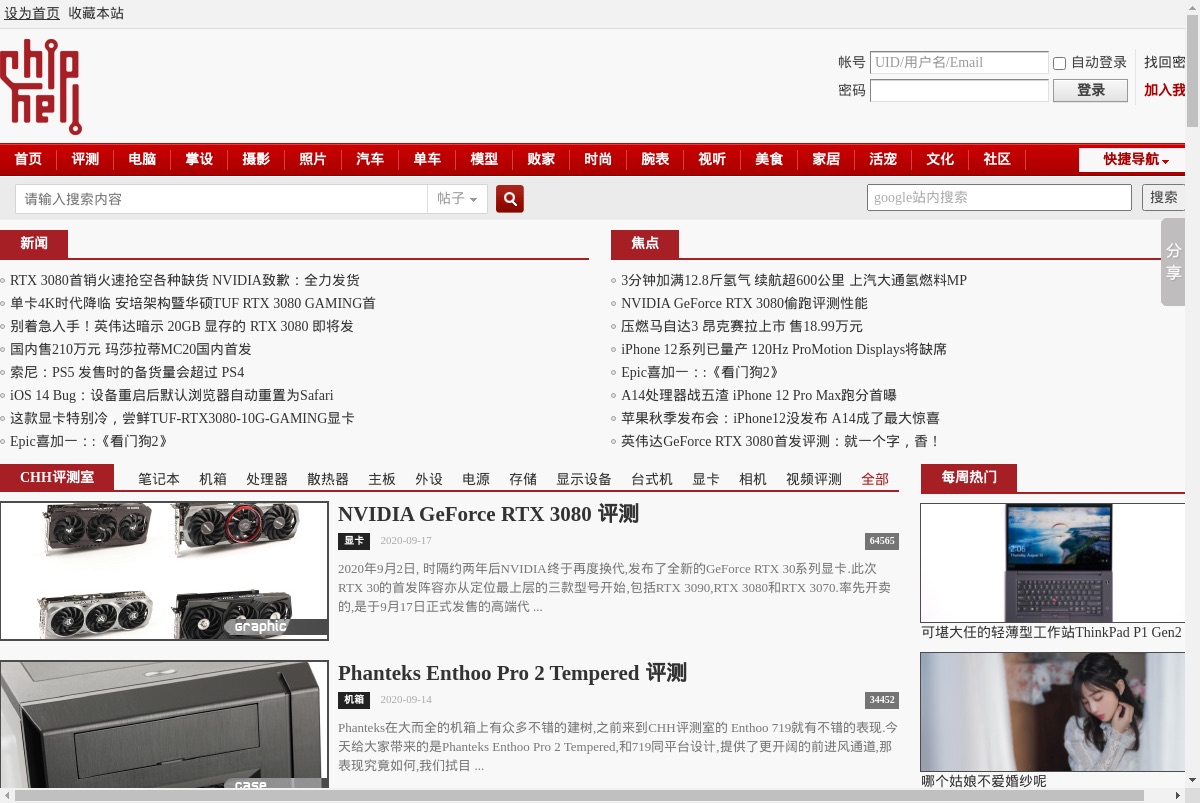The image size is (1200, 803).
Task: Select the 相机 review category tab
Action: 753,479
